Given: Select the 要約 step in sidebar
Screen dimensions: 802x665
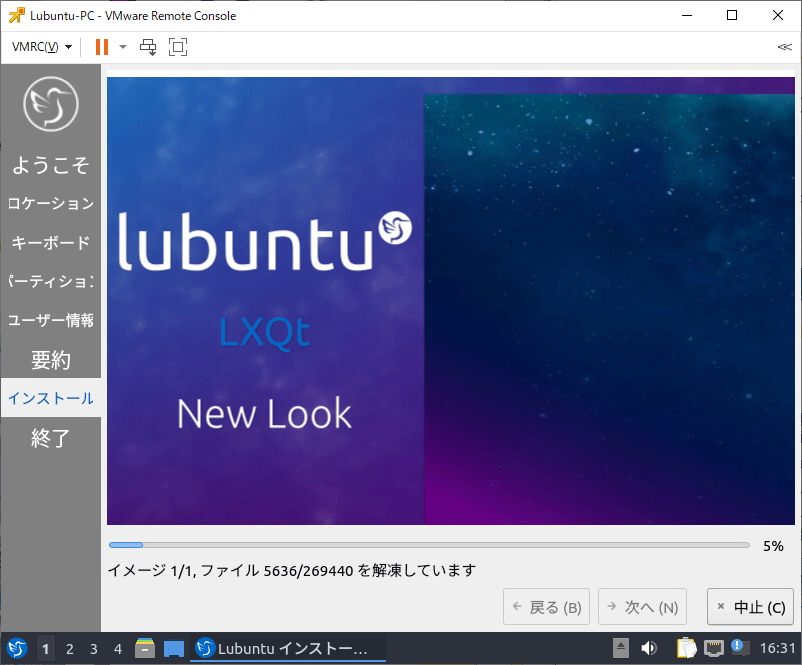Looking at the screenshot, I should [x=51, y=360].
